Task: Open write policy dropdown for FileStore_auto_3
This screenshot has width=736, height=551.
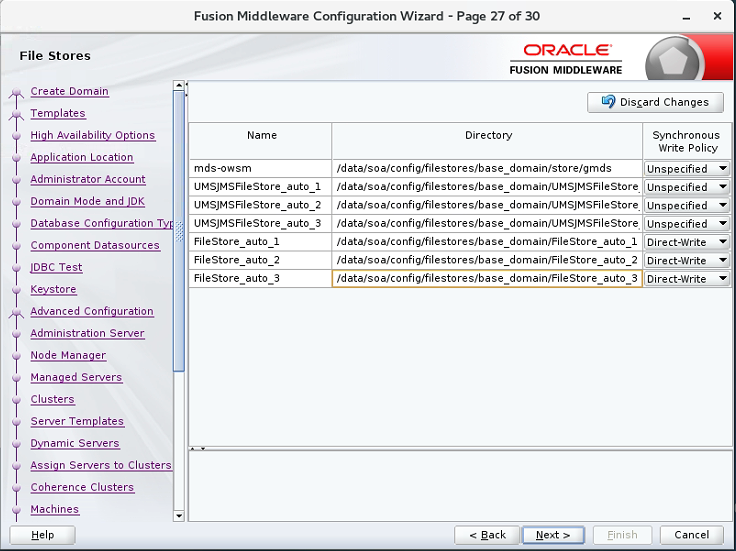Action: click(x=687, y=278)
